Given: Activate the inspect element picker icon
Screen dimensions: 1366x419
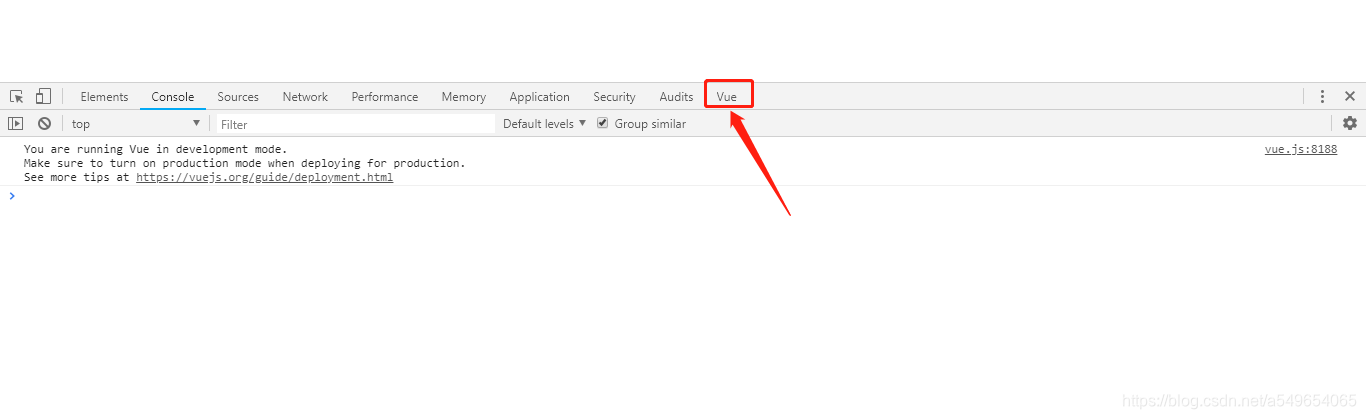Looking at the screenshot, I should click(17, 97).
